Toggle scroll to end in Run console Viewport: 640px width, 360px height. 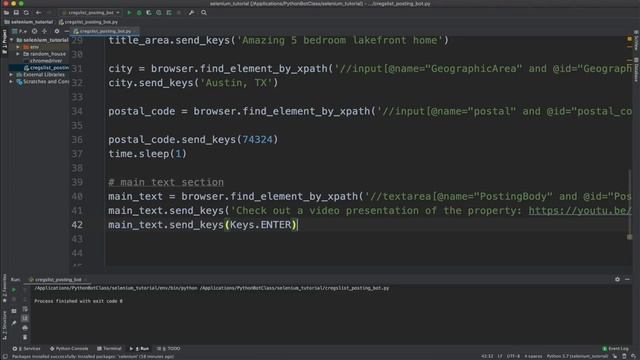pyautogui.click(x=25, y=318)
